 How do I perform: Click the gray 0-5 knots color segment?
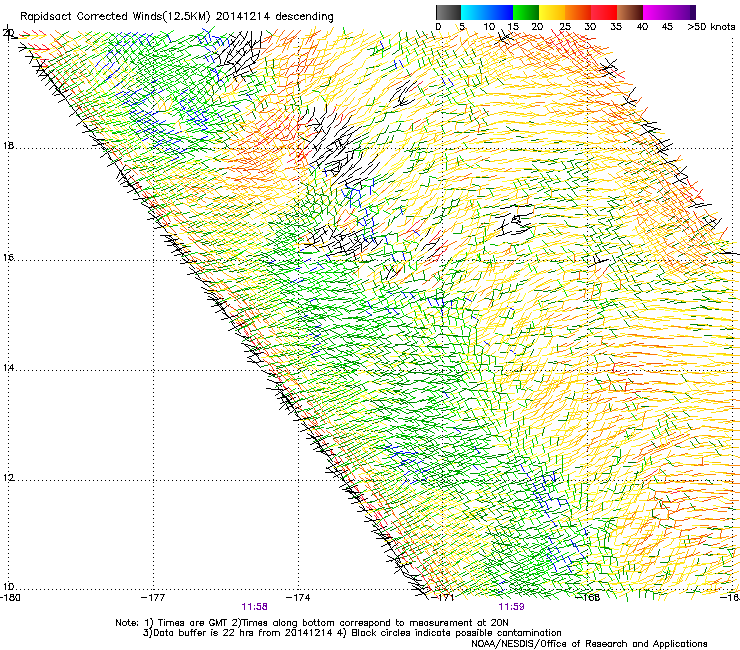[x=448, y=12]
